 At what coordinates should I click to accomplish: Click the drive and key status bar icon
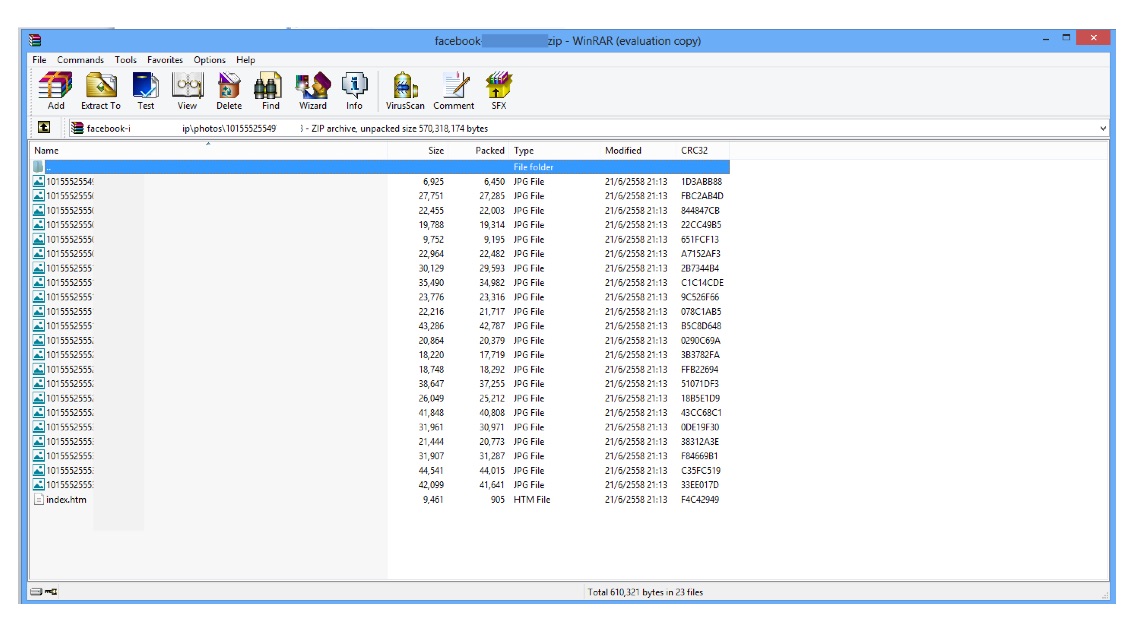[44, 591]
